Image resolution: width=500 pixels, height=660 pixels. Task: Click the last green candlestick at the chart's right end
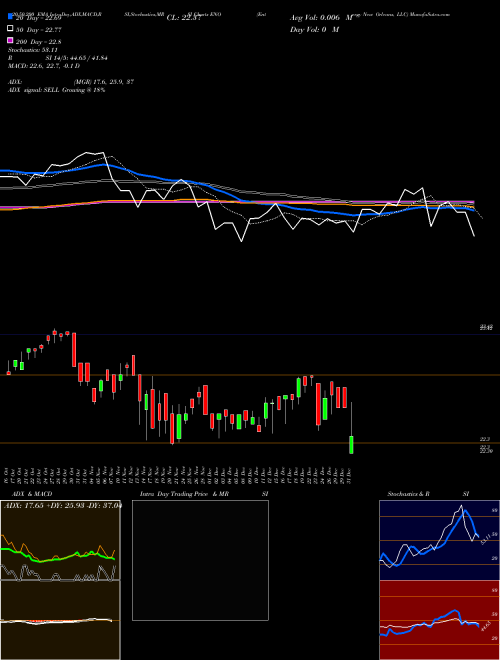click(351, 444)
